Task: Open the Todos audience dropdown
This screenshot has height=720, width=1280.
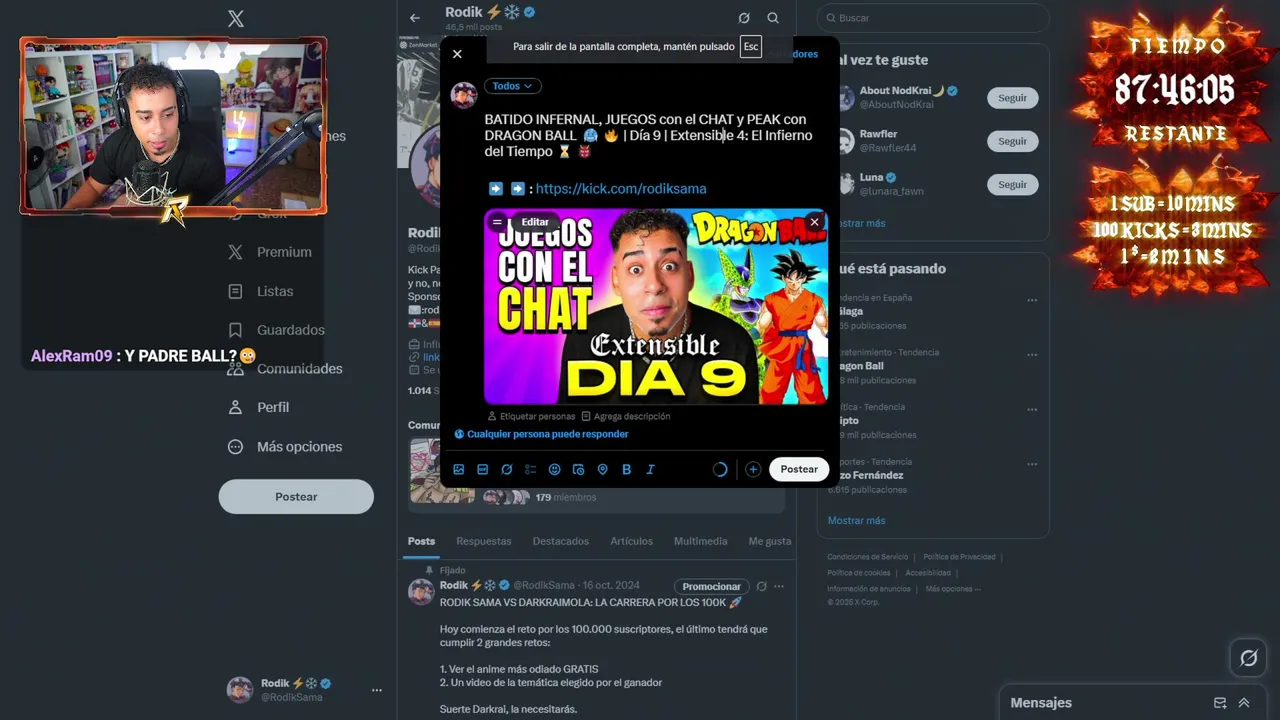Action: 513,86
